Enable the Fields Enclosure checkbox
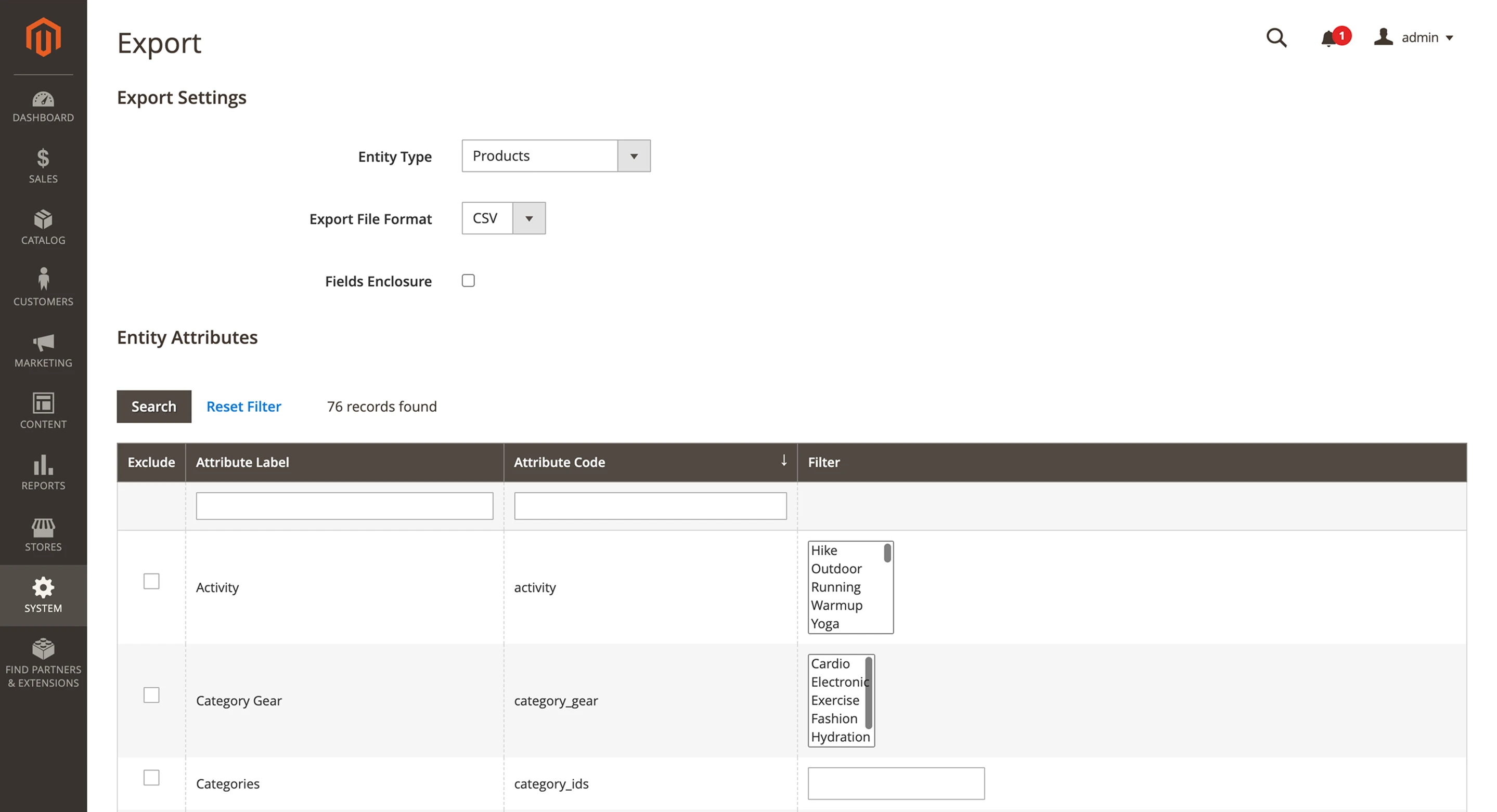 coord(468,281)
